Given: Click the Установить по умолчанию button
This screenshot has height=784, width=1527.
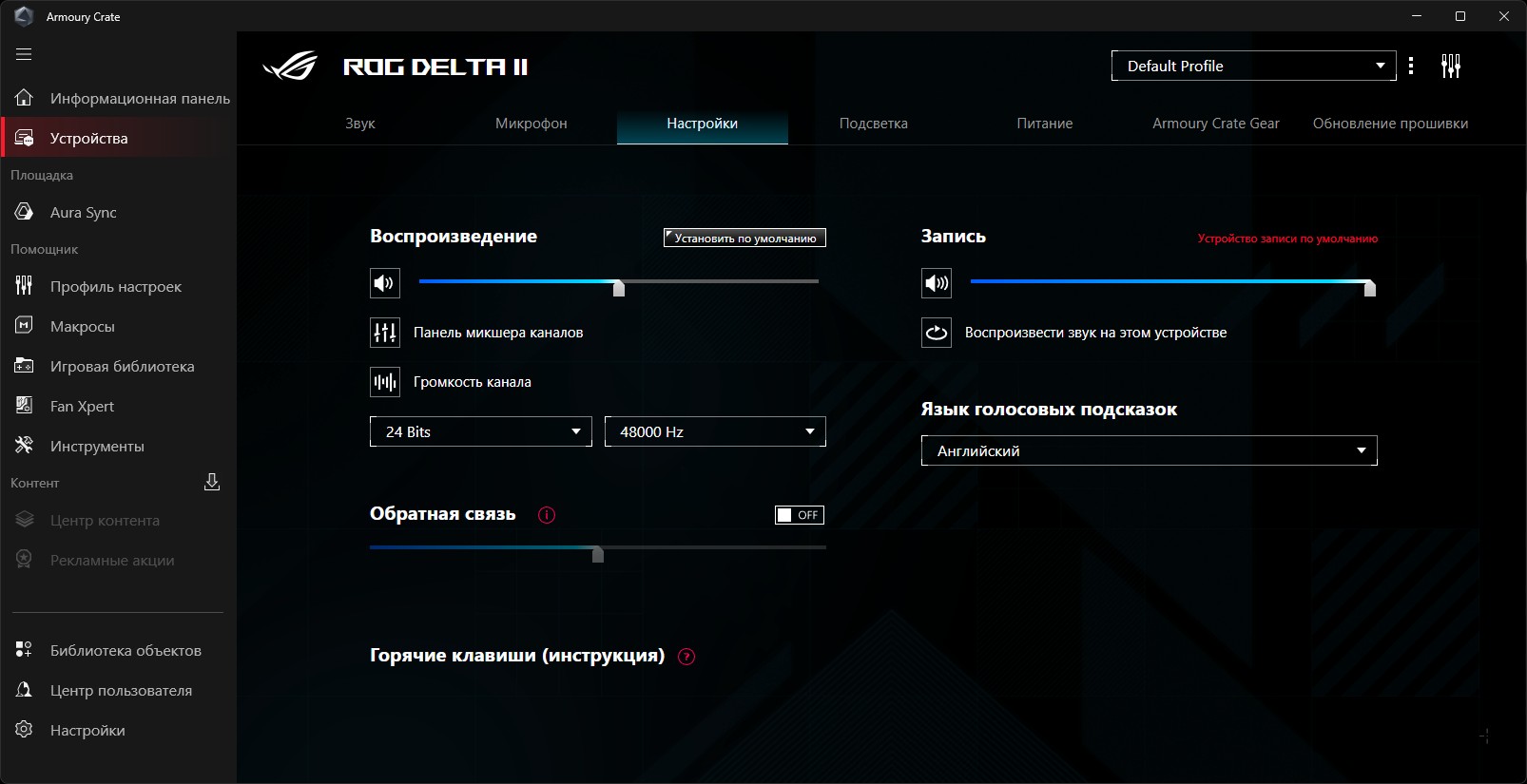Looking at the screenshot, I should coord(744,238).
